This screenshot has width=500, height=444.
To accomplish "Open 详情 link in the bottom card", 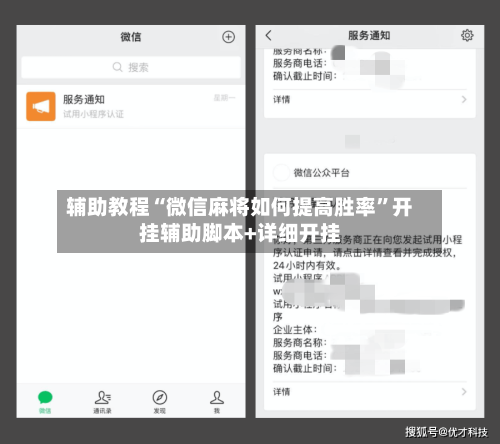I will coord(282,392).
